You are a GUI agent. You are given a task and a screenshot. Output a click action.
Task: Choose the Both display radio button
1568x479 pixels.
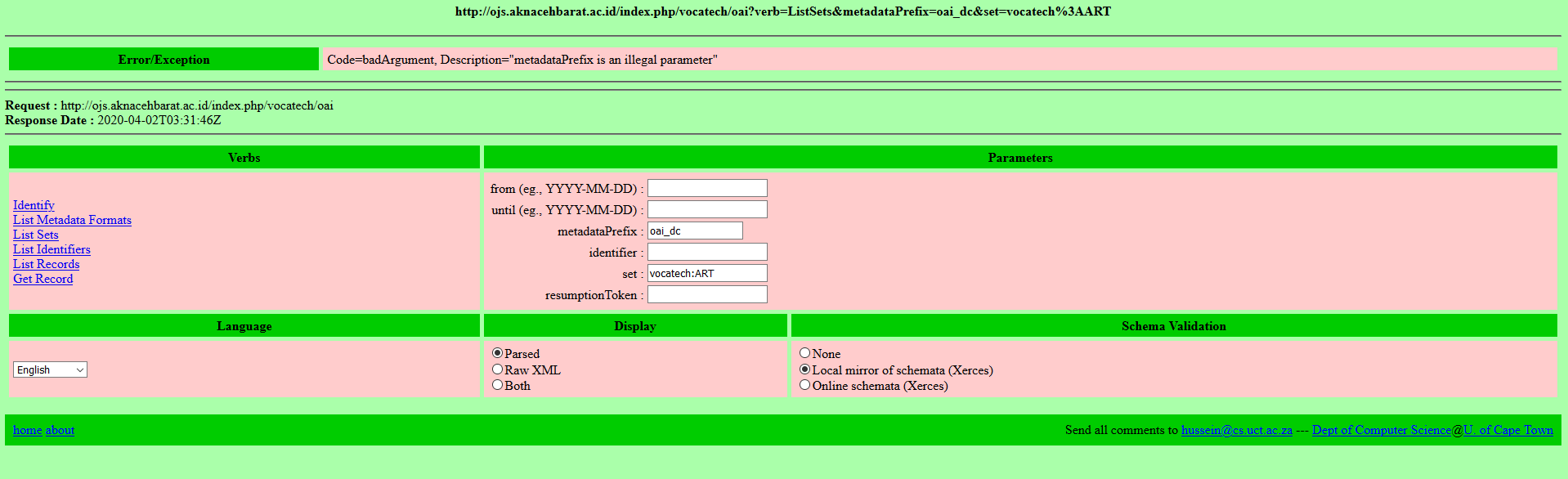click(x=497, y=385)
